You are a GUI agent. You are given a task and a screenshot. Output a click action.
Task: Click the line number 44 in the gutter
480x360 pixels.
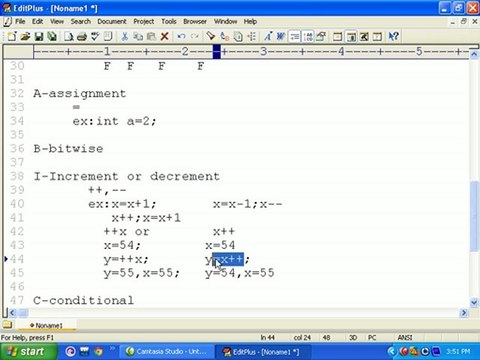tap(17, 259)
